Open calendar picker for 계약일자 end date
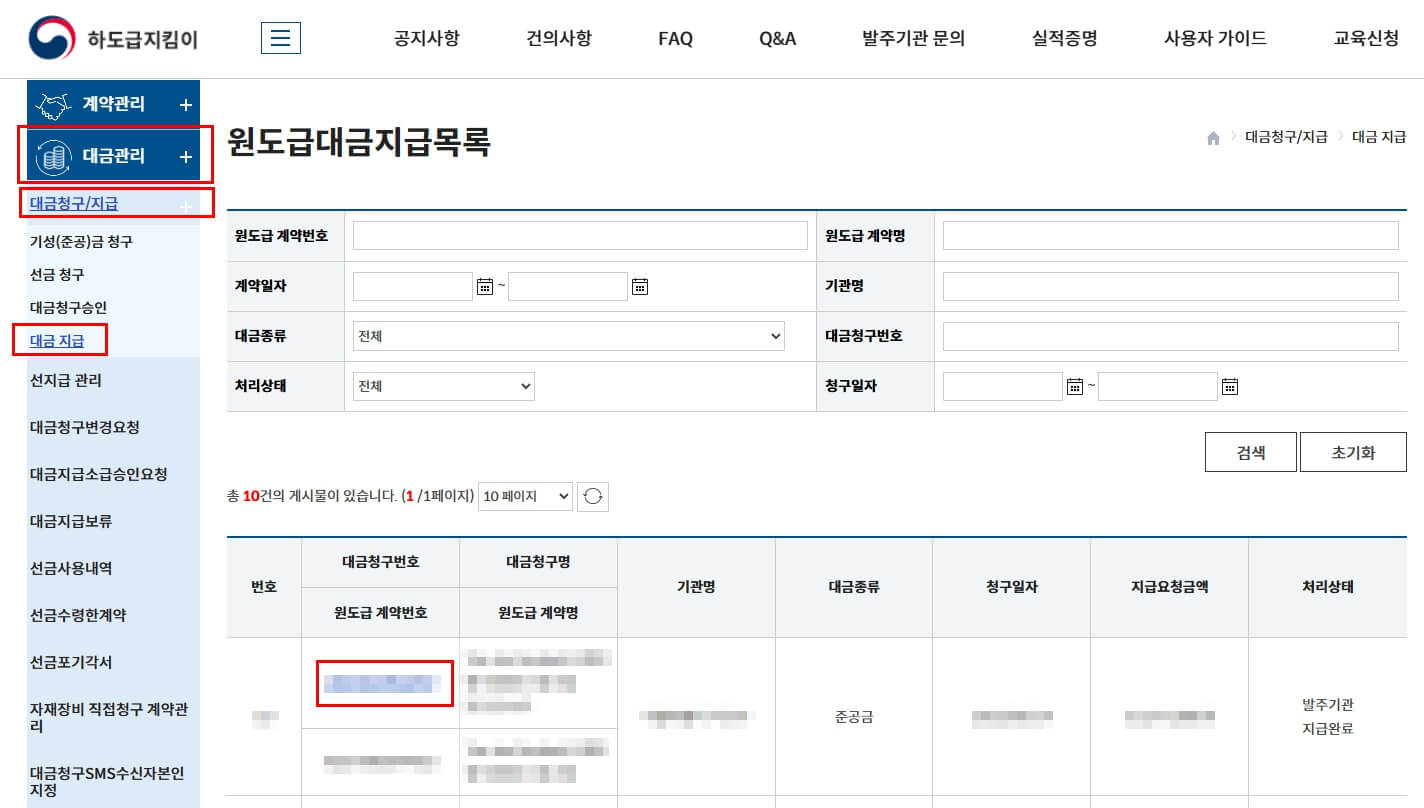The image size is (1424, 808). point(639,286)
